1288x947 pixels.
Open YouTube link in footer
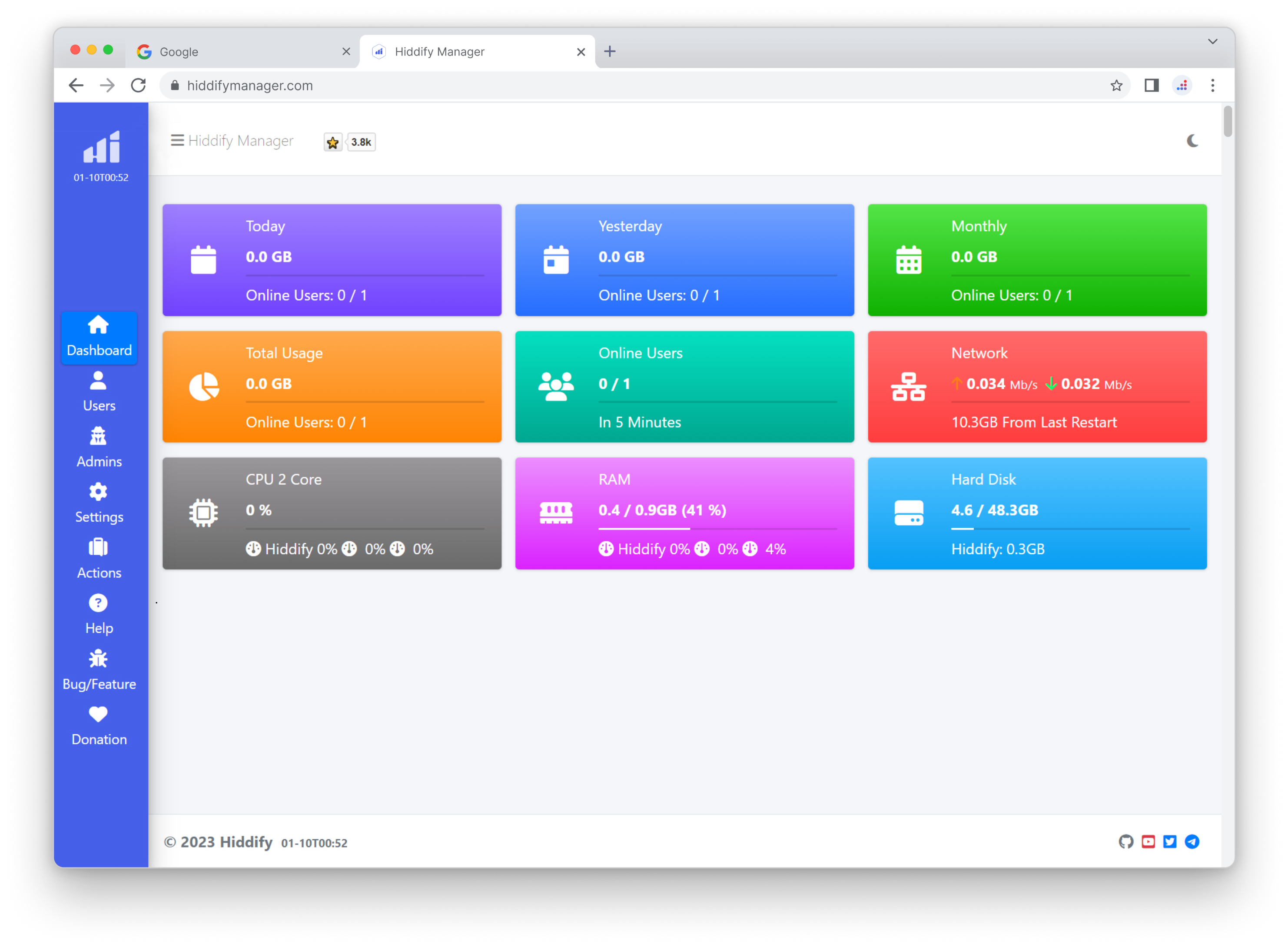[x=1148, y=841]
